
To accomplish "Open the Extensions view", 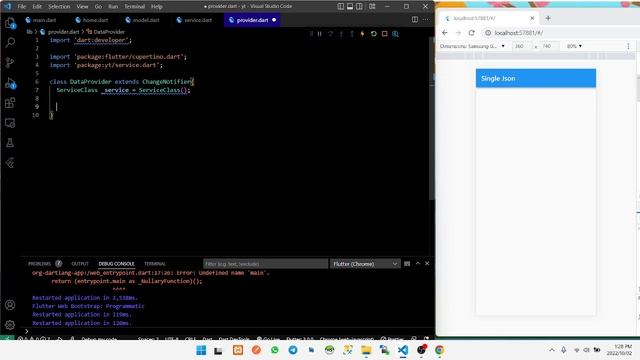I will (10, 103).
